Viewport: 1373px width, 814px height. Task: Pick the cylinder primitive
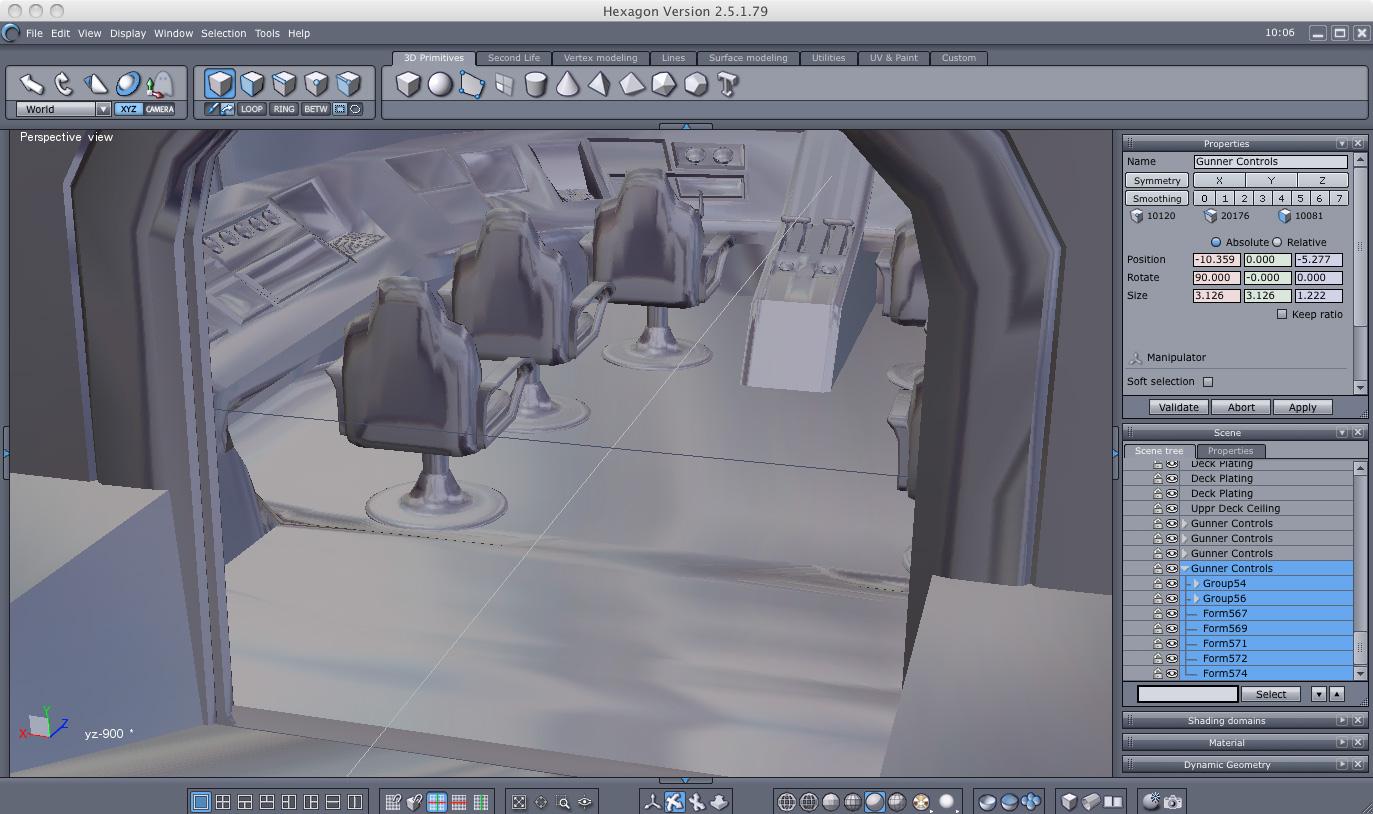(536, 85)
